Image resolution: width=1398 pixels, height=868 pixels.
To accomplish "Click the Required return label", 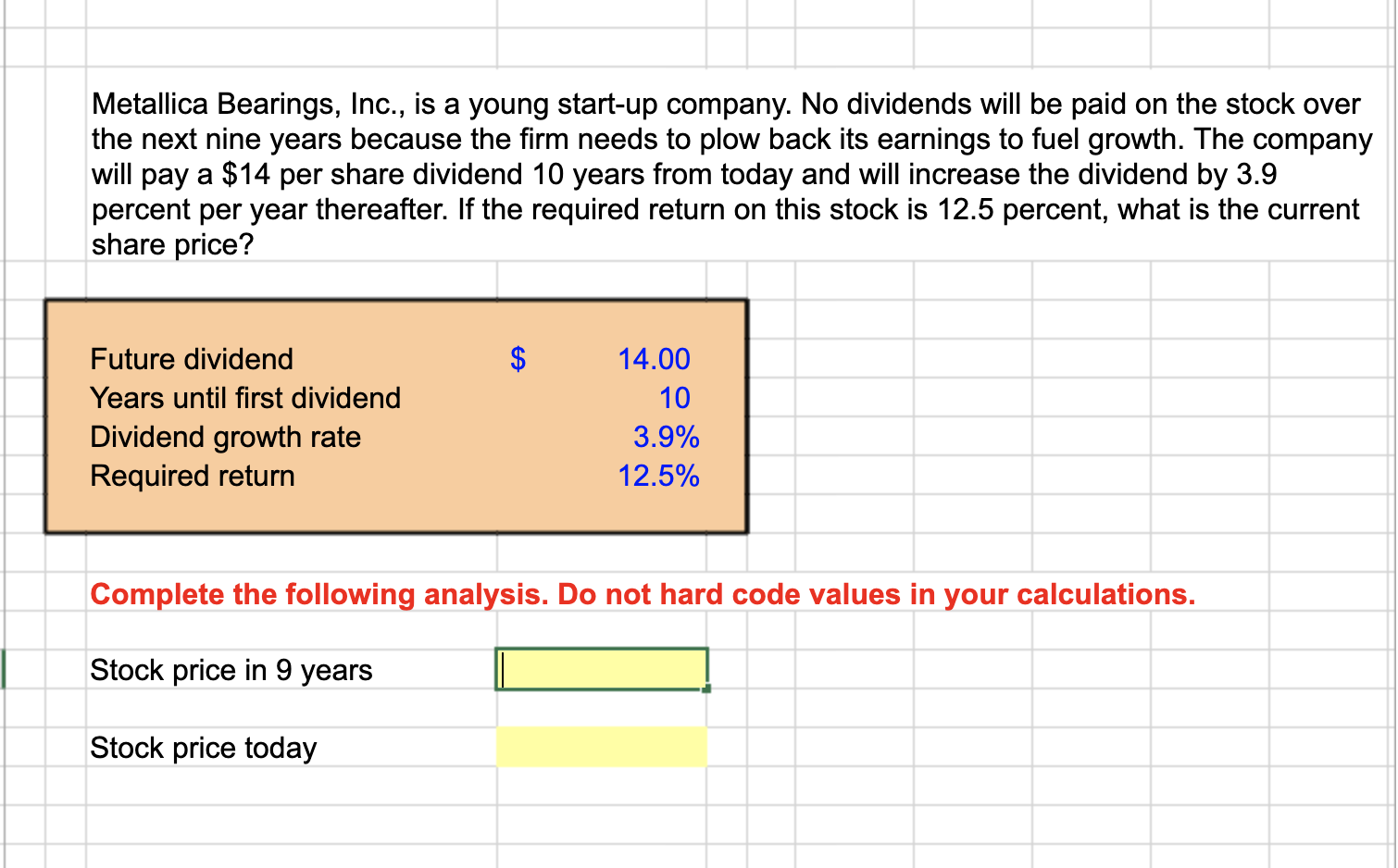I will (x=191, y=476).
